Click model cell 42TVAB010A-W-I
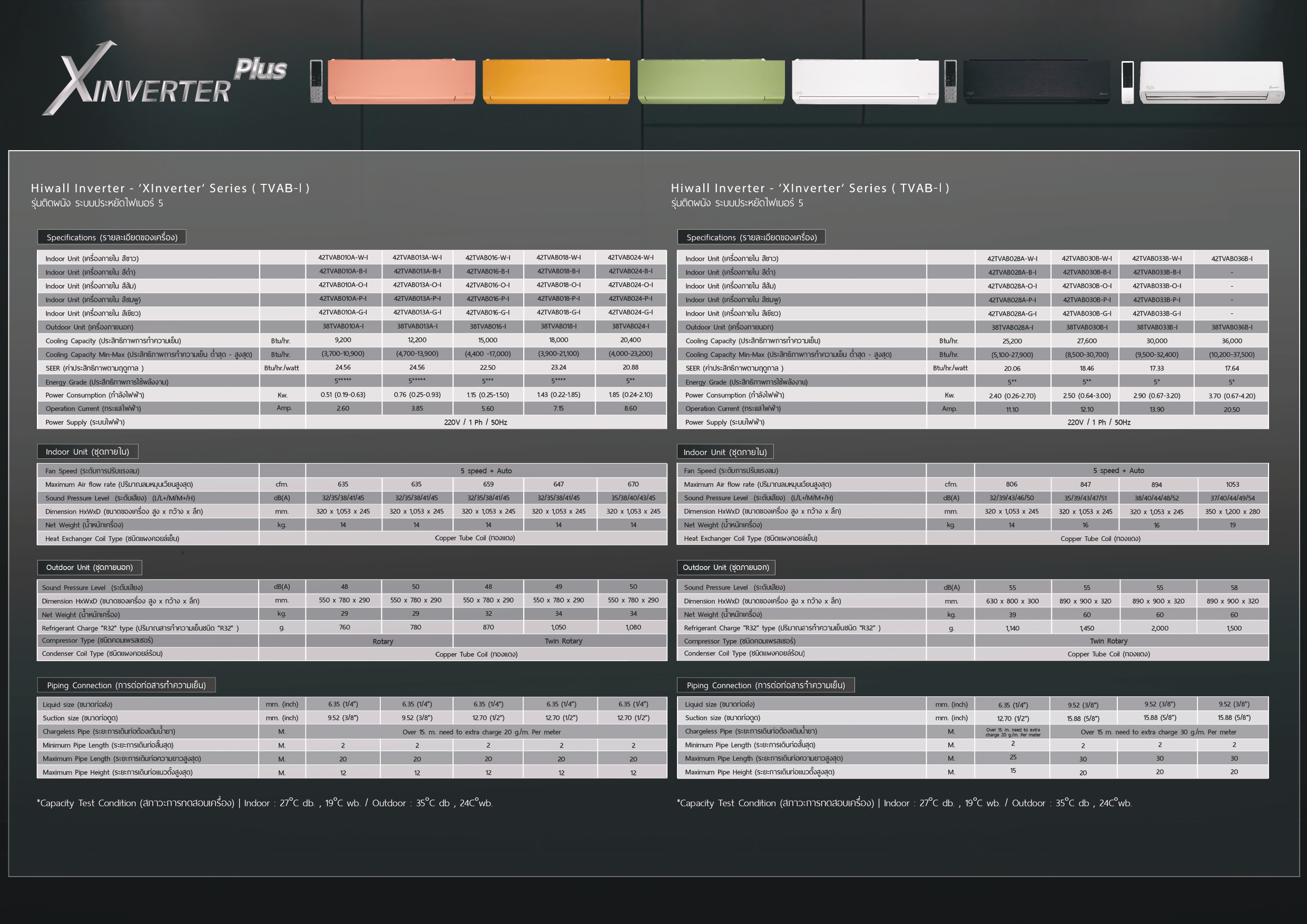 (343, 257)
